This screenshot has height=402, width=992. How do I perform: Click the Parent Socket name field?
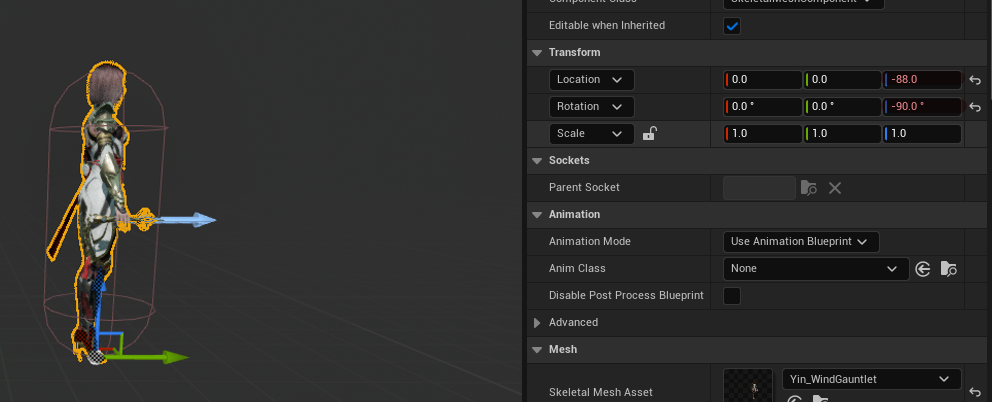759,188
